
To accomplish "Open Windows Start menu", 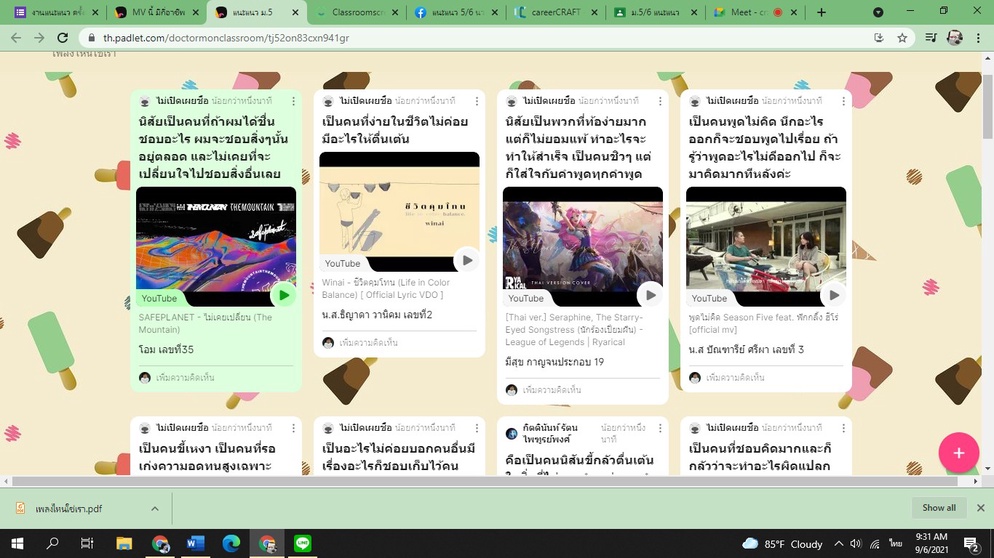I will [x=17, y=543].
